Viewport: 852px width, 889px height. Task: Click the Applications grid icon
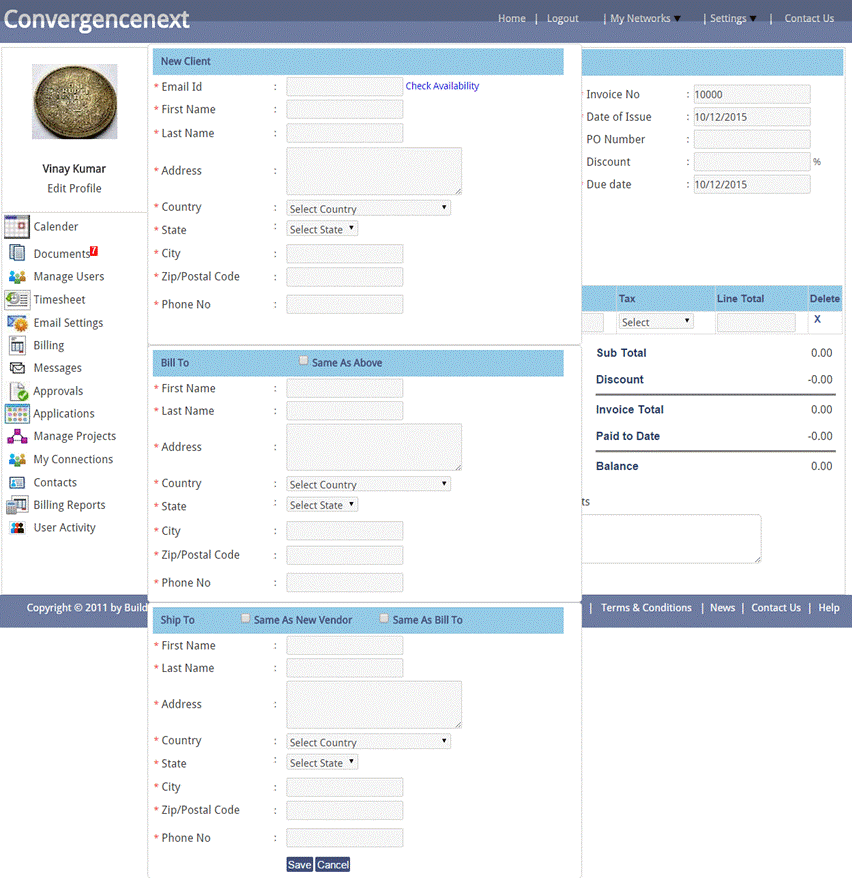[x=17, y=414]
